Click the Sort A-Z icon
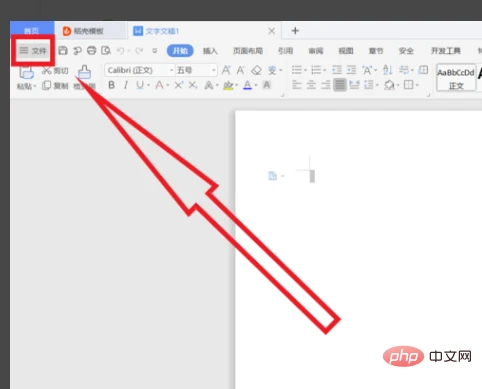The image size is (482, 389). pyautogui.click(x=387, y=70)
